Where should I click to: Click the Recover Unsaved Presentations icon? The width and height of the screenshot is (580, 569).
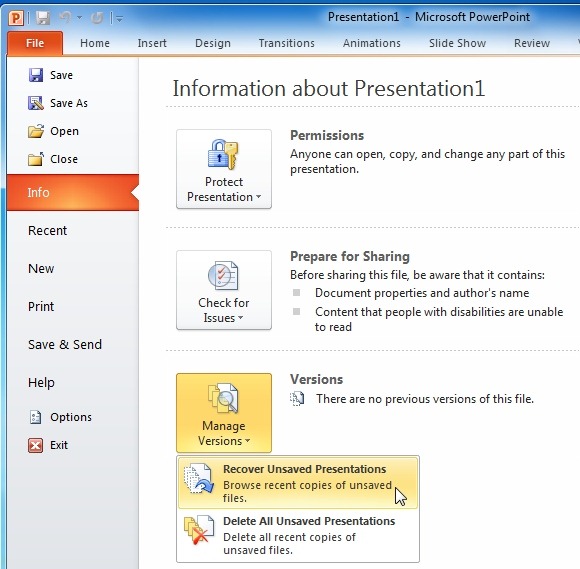pyautogui.click(x=199, y=478)
